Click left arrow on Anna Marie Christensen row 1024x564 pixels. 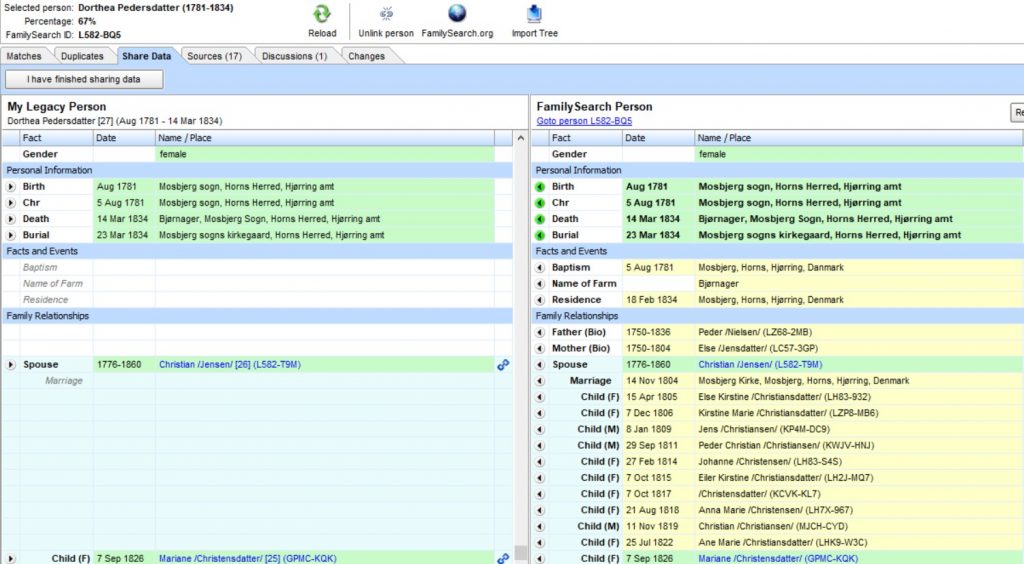pos(540,510)
